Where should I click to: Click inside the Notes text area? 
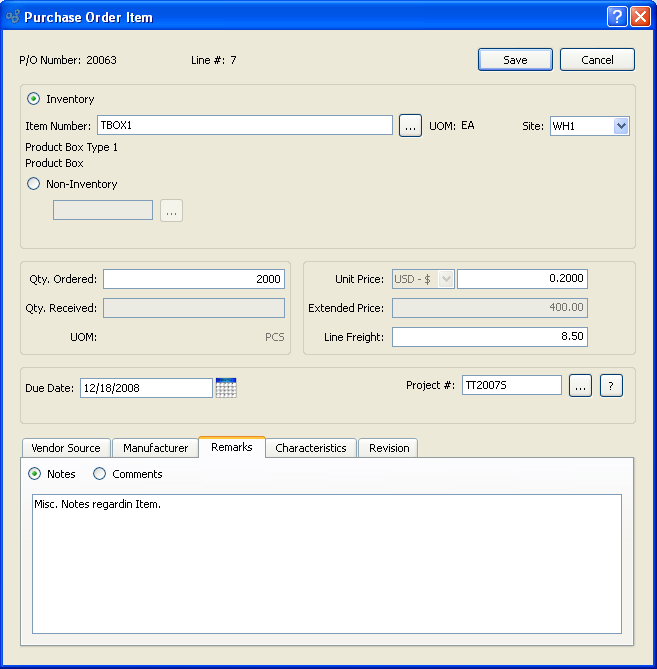pyautogui.click(x=327, y=564)
